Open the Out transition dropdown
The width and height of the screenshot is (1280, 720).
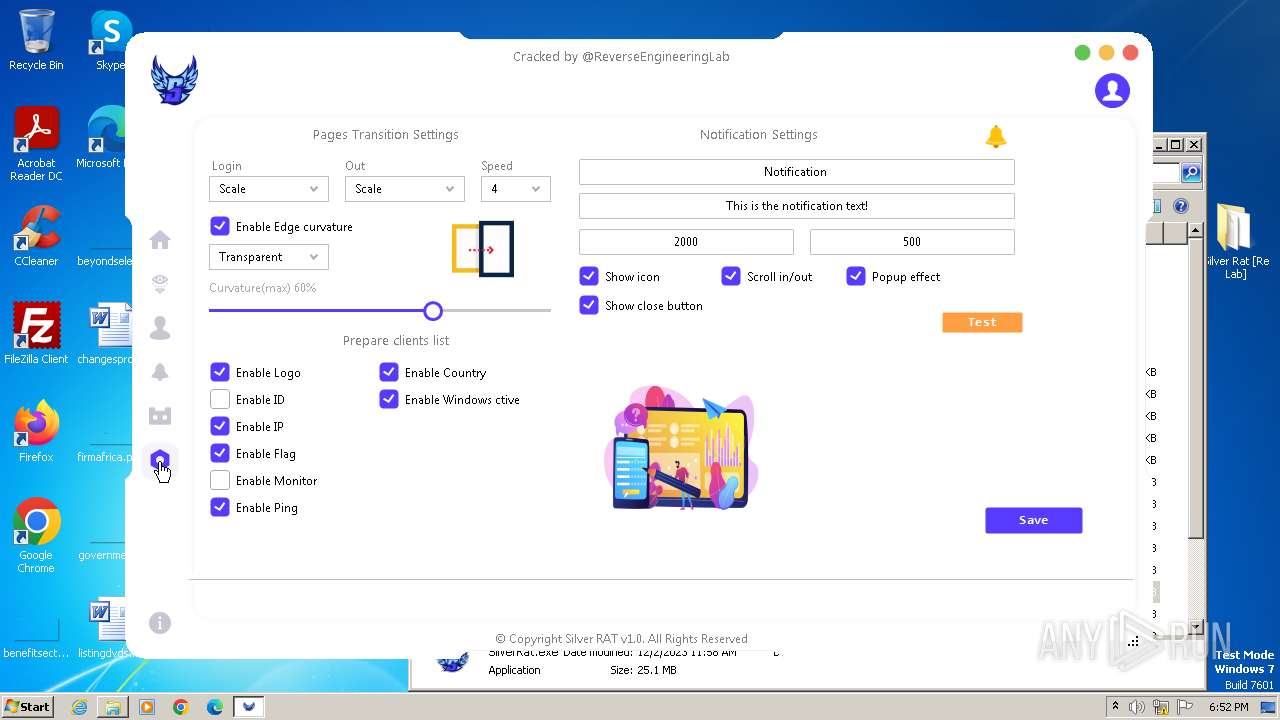[404, 188]
